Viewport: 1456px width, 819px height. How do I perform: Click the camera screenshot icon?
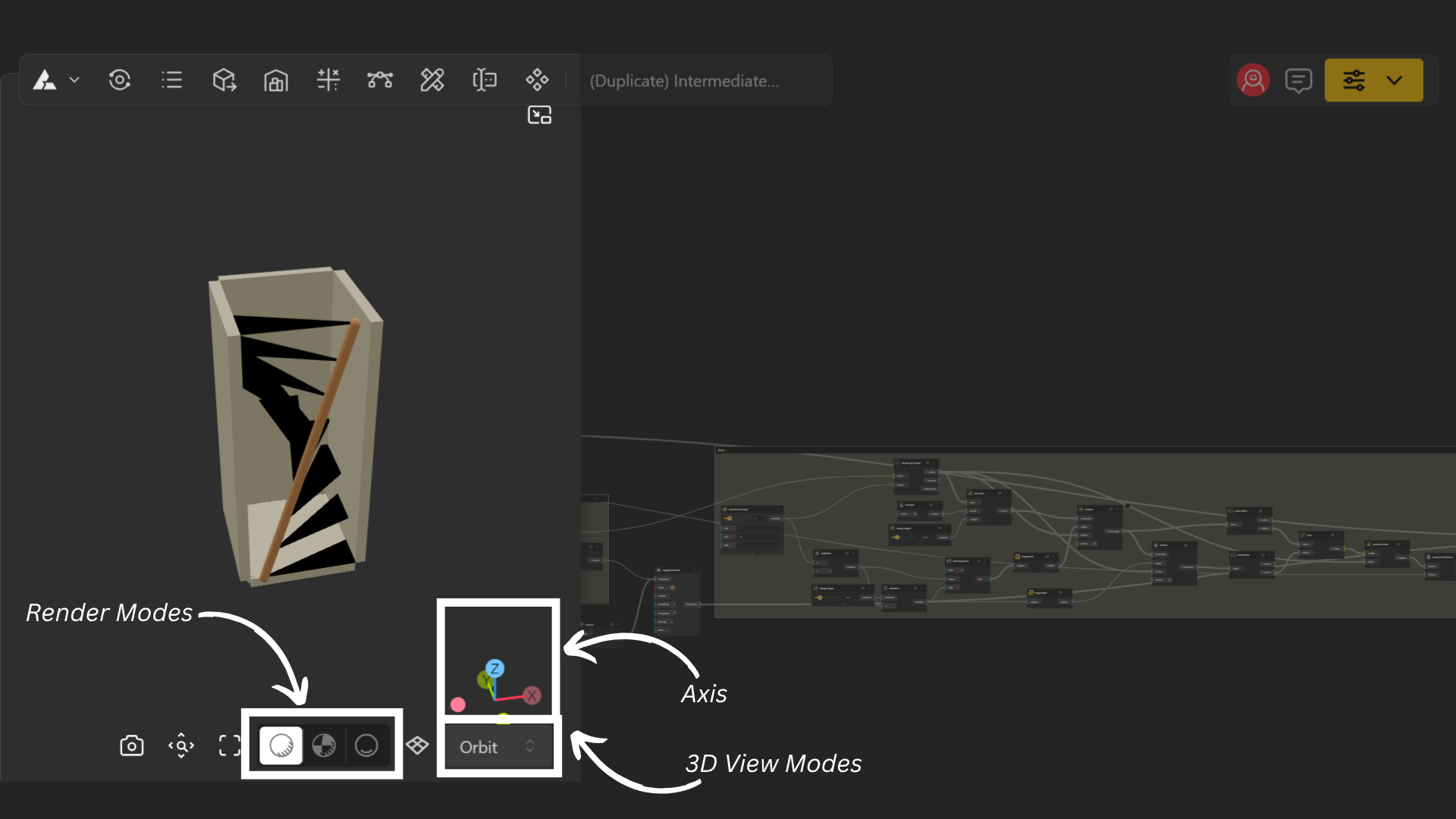click(x=132, y=746)
